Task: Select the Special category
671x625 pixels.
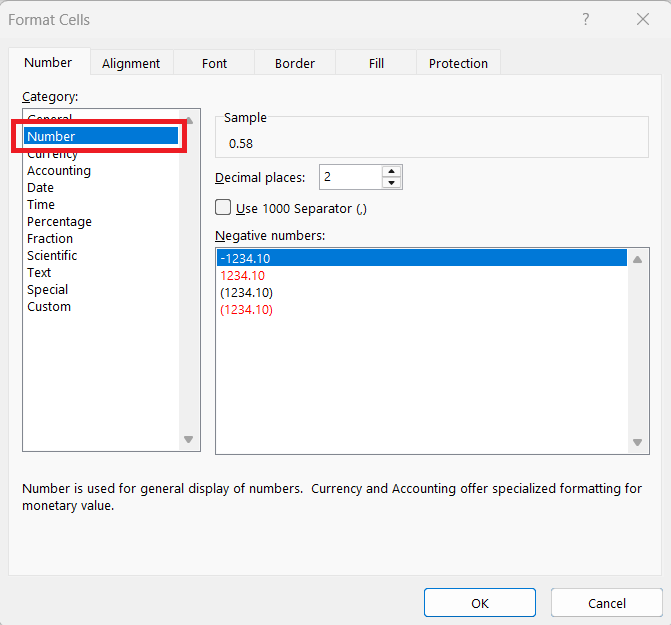Action: pyautogui.click(x=101, y=290)
